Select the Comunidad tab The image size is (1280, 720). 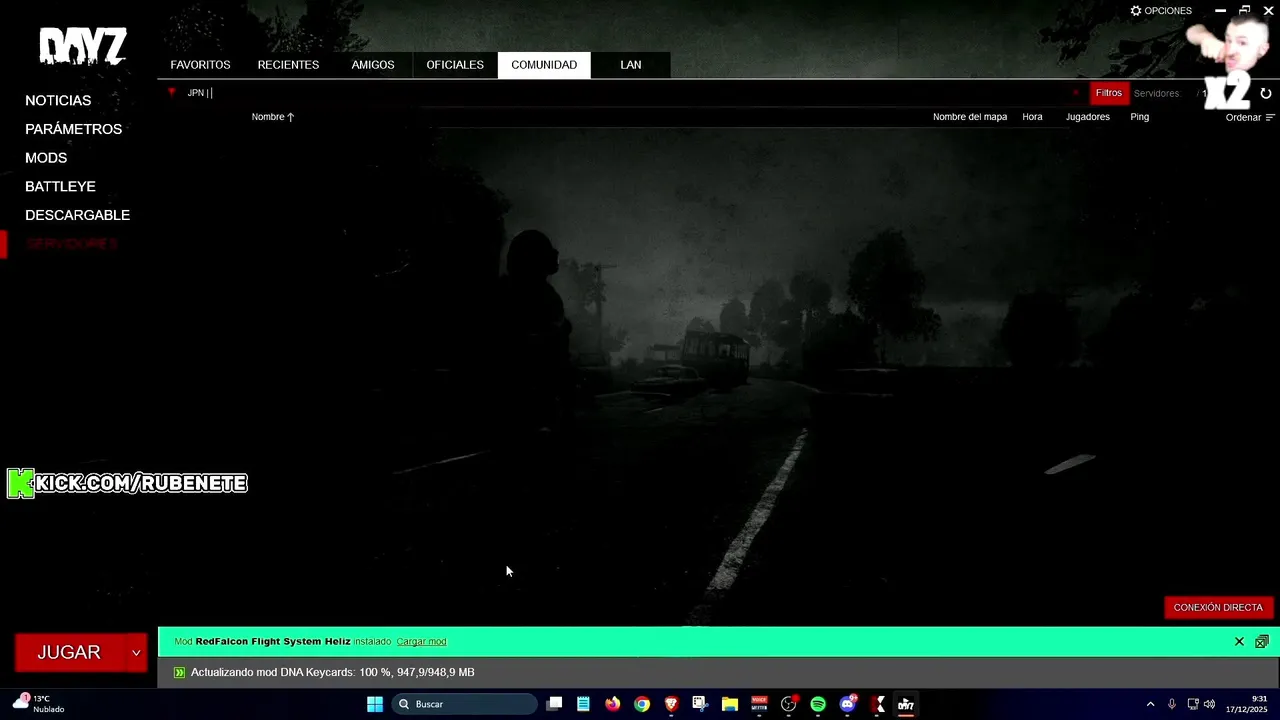coord(544,65)
